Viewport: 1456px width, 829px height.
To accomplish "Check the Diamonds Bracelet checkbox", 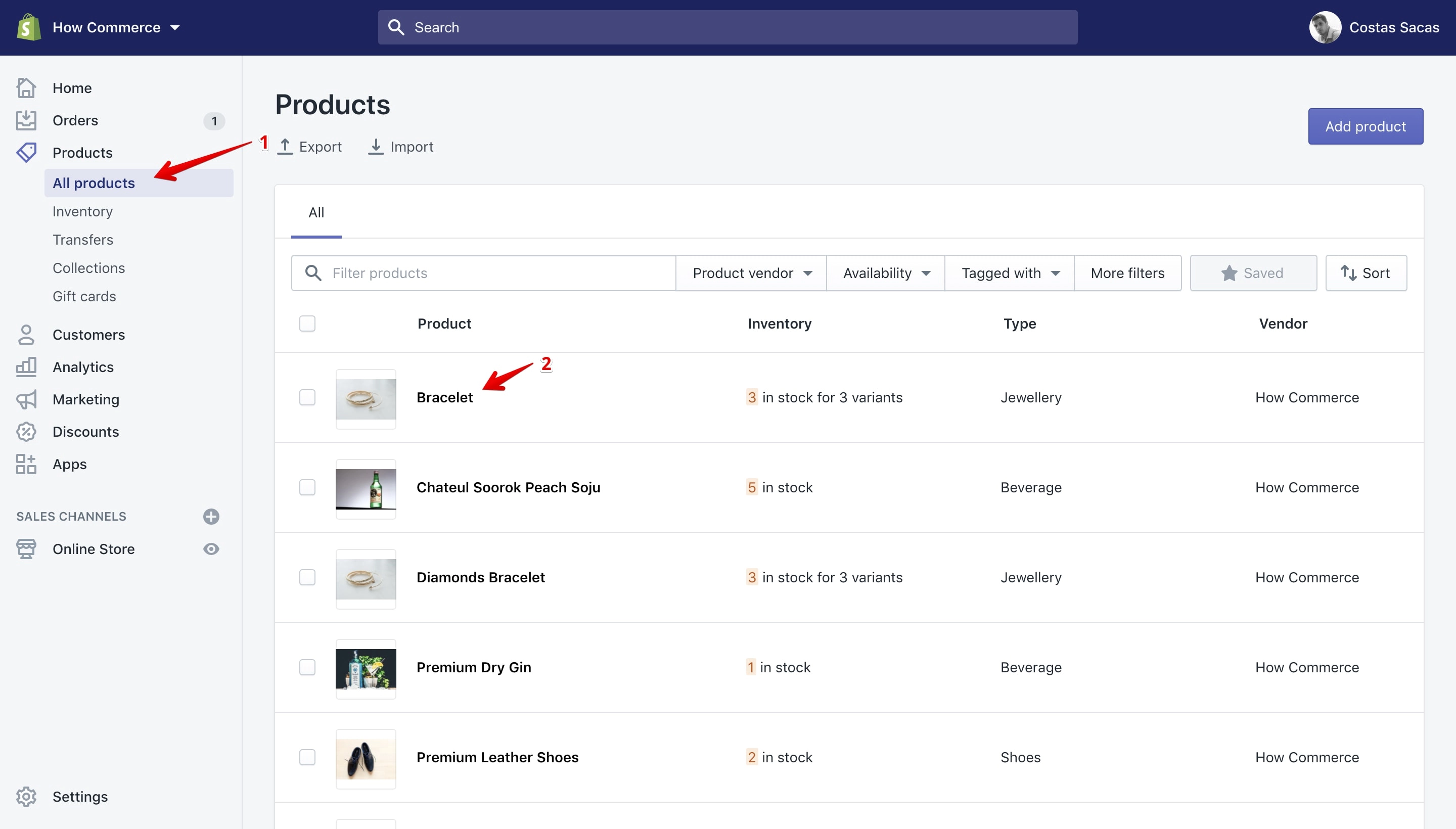I will tap(307, 577).
